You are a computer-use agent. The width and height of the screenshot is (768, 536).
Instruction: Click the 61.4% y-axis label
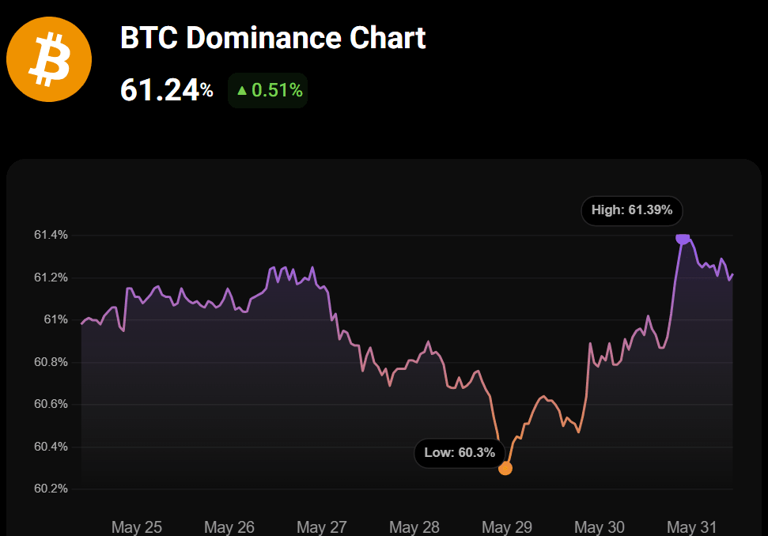(50, 235)
